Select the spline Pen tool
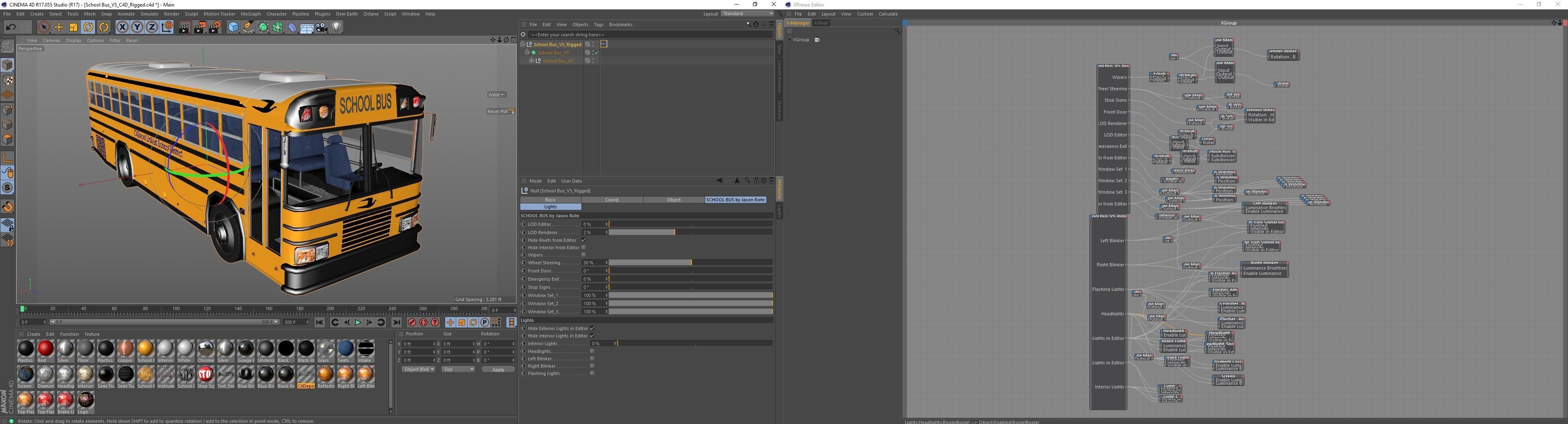This screenshot has height=424, width=1568. coord(248,27)
